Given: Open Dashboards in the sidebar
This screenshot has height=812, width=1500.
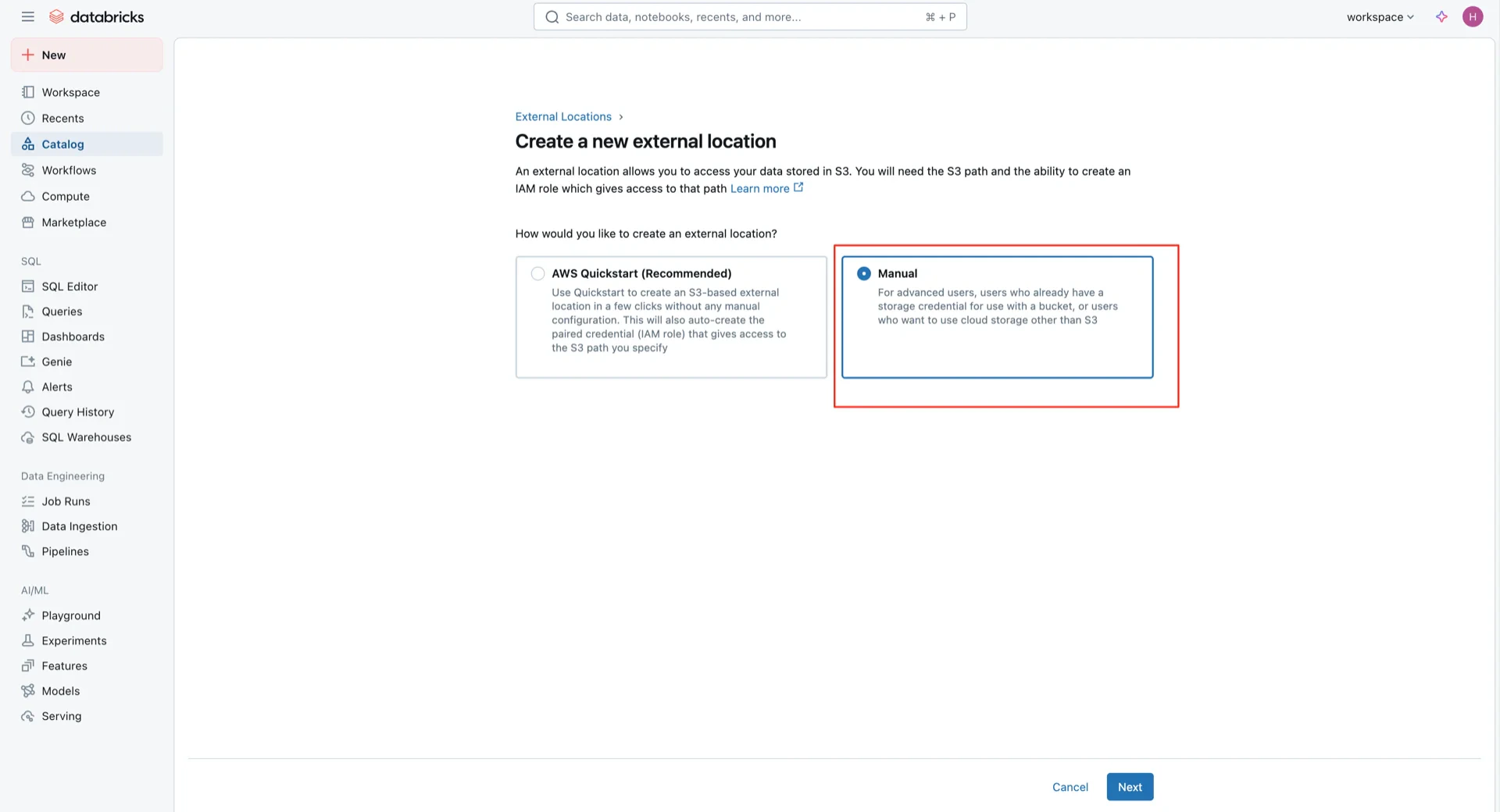Looking at the screenshot, I should point(87,337).
